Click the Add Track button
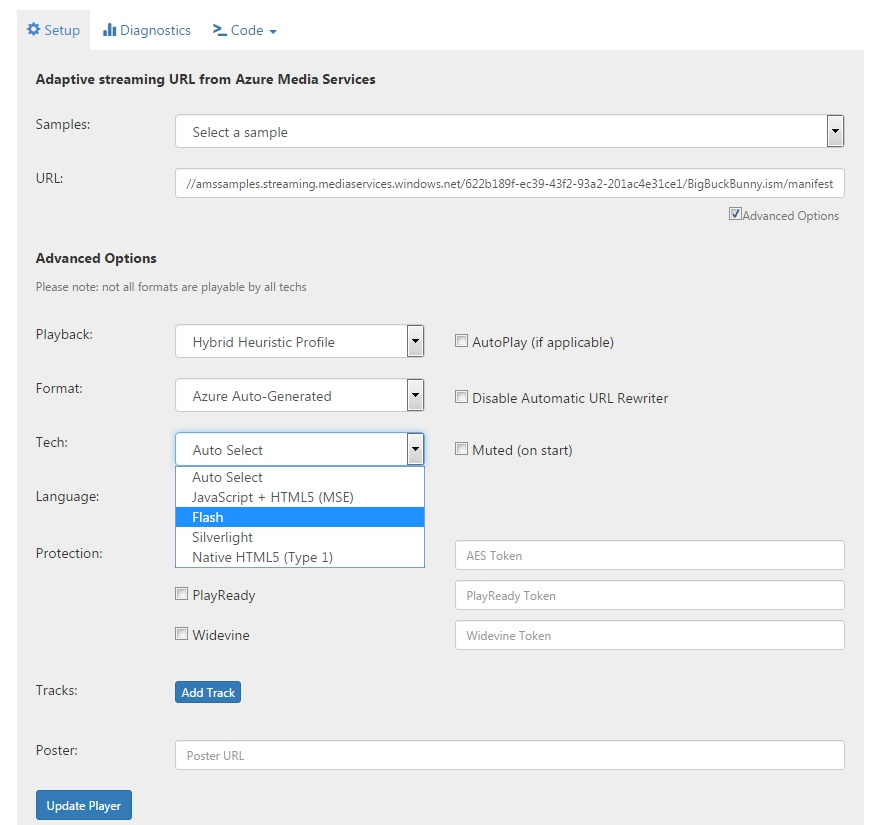 coord(207,691)
